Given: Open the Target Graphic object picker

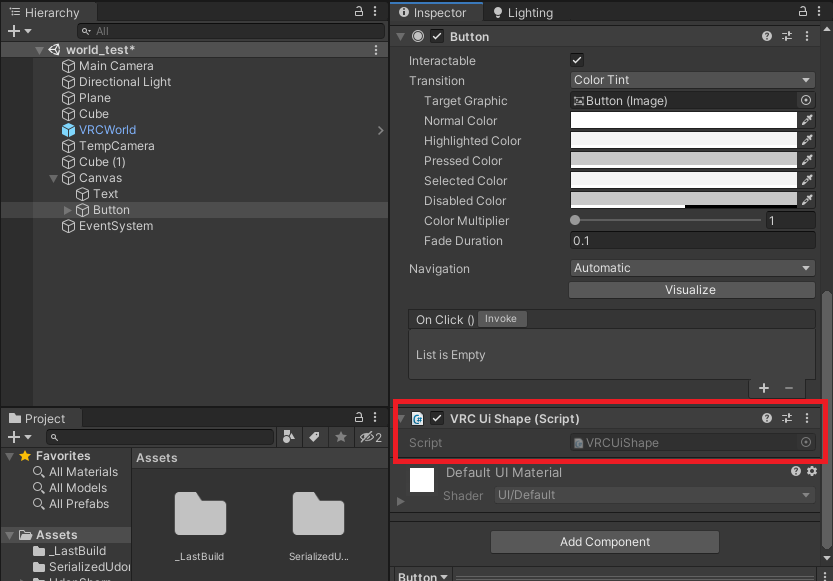Looking at the screenshot, I should pyautogui.click(x=806, y=100).
